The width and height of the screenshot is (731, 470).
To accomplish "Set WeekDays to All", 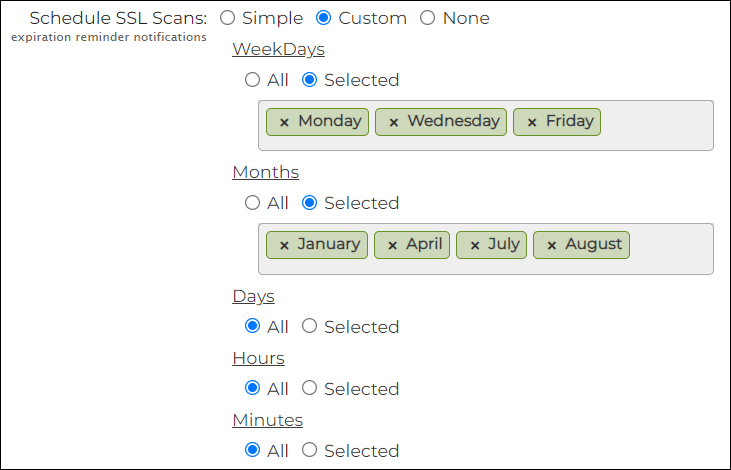I will [x=252, y=80].
